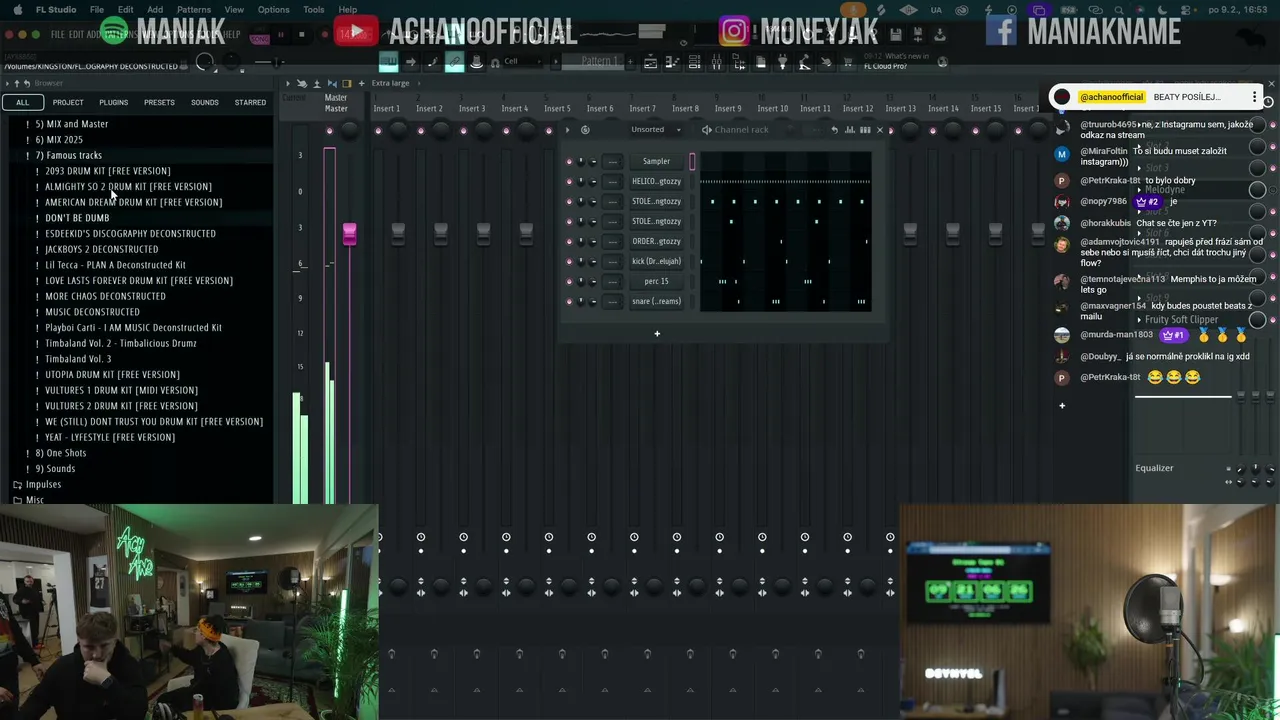Add a new channel with plus button

coord(657,333)
